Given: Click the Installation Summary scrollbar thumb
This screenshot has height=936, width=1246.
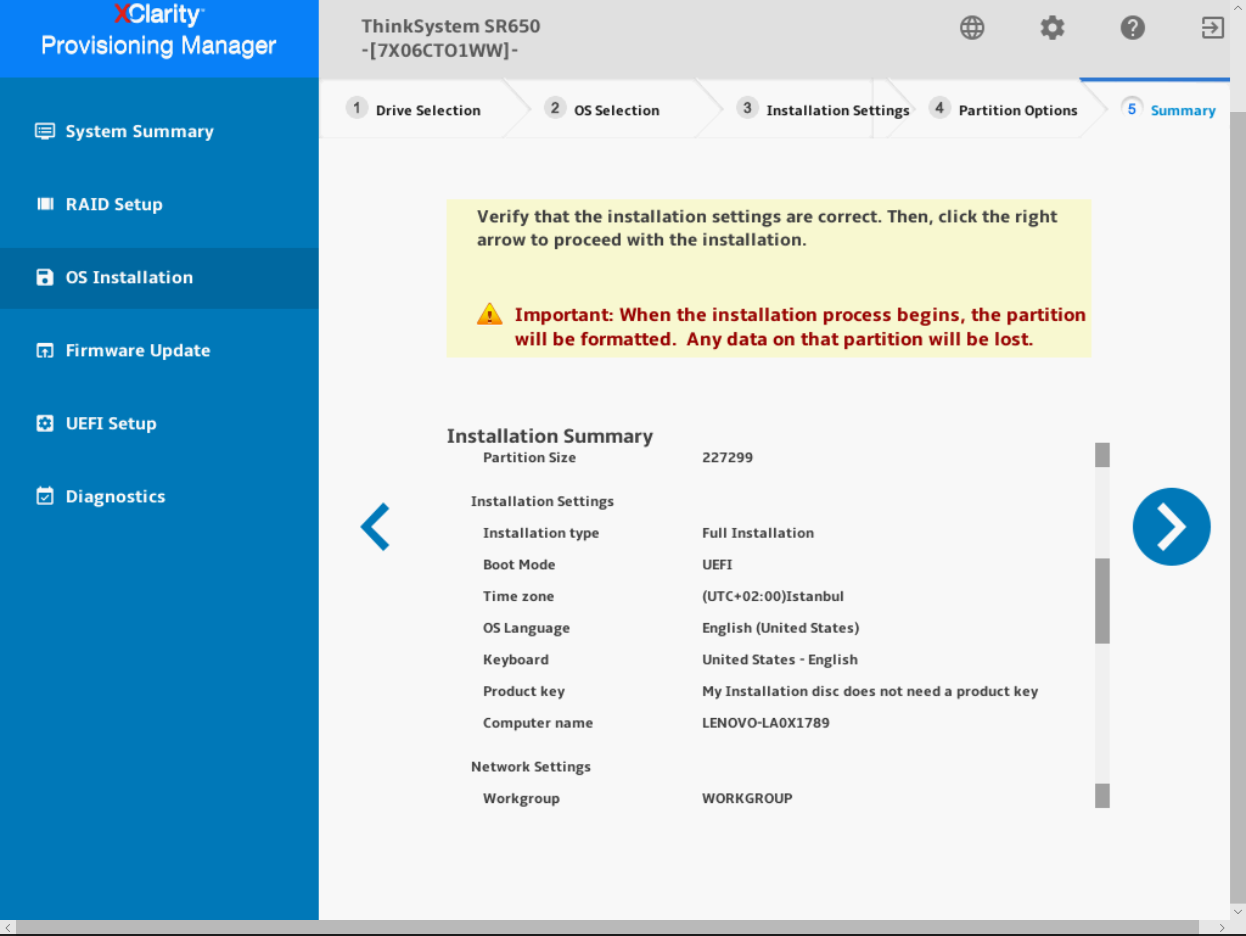Looking at the screenshot, I should (x=1102, y=600).
